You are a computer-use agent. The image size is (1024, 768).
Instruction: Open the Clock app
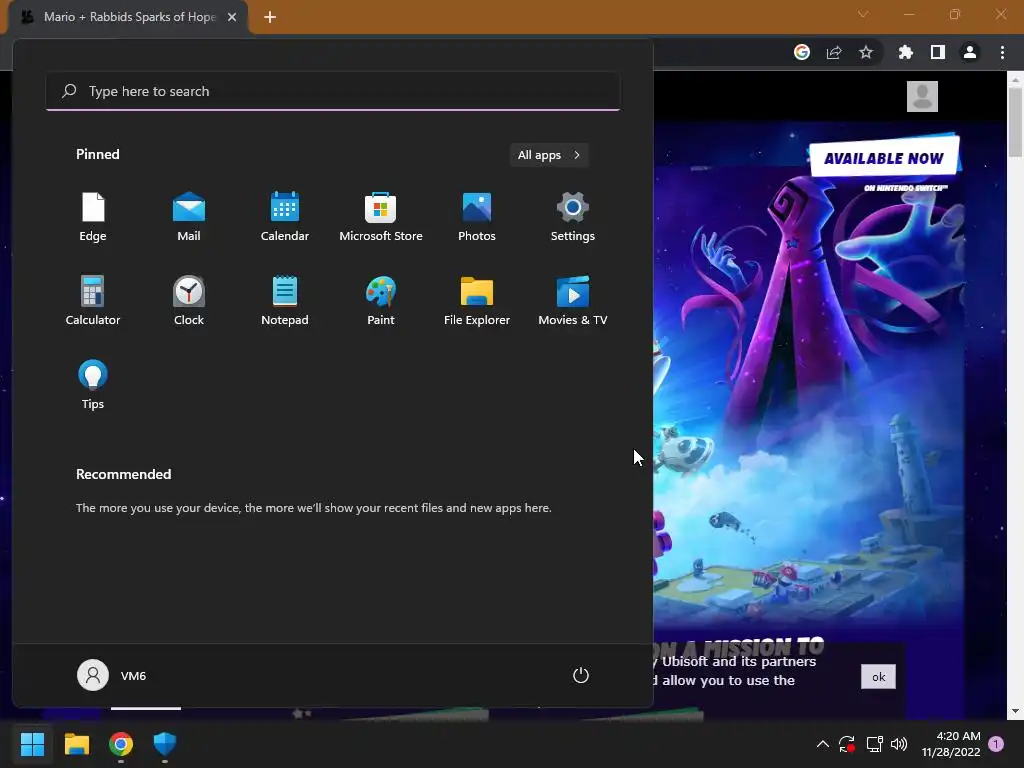189,301
